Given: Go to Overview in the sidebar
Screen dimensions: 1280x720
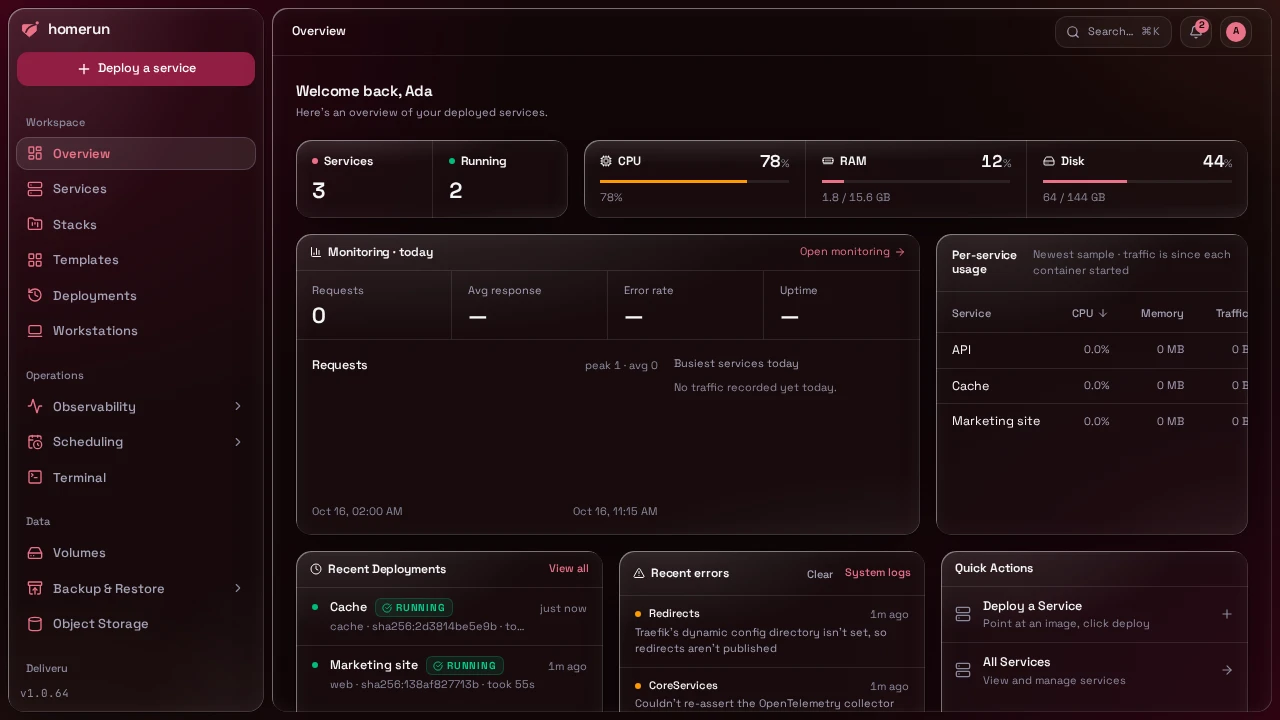Looking at the screenshot, I should coord(136,153).
